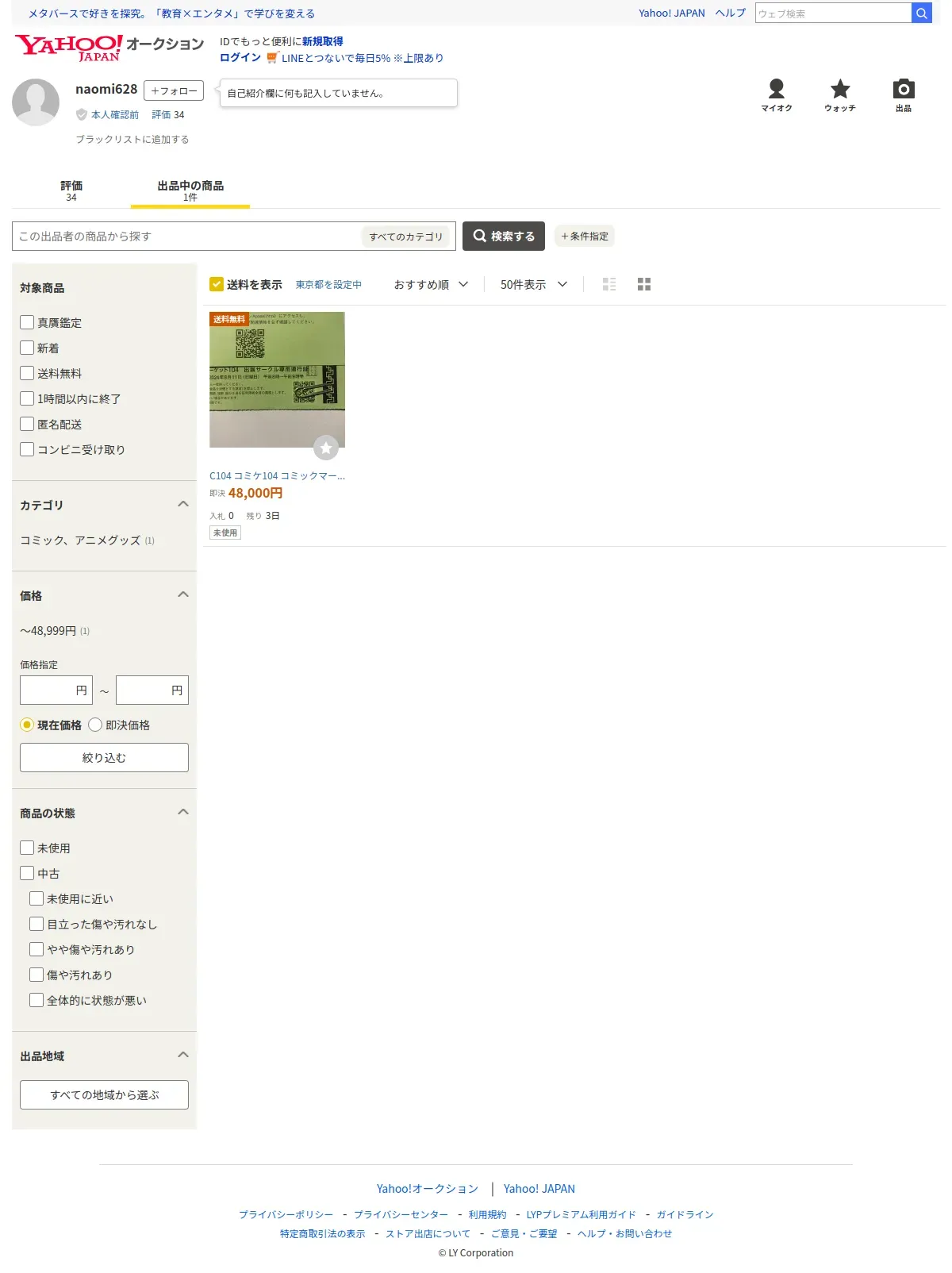Click the maximum price input field
Image resolution: width=952 pixels, height=1273 pixels.
152,690
